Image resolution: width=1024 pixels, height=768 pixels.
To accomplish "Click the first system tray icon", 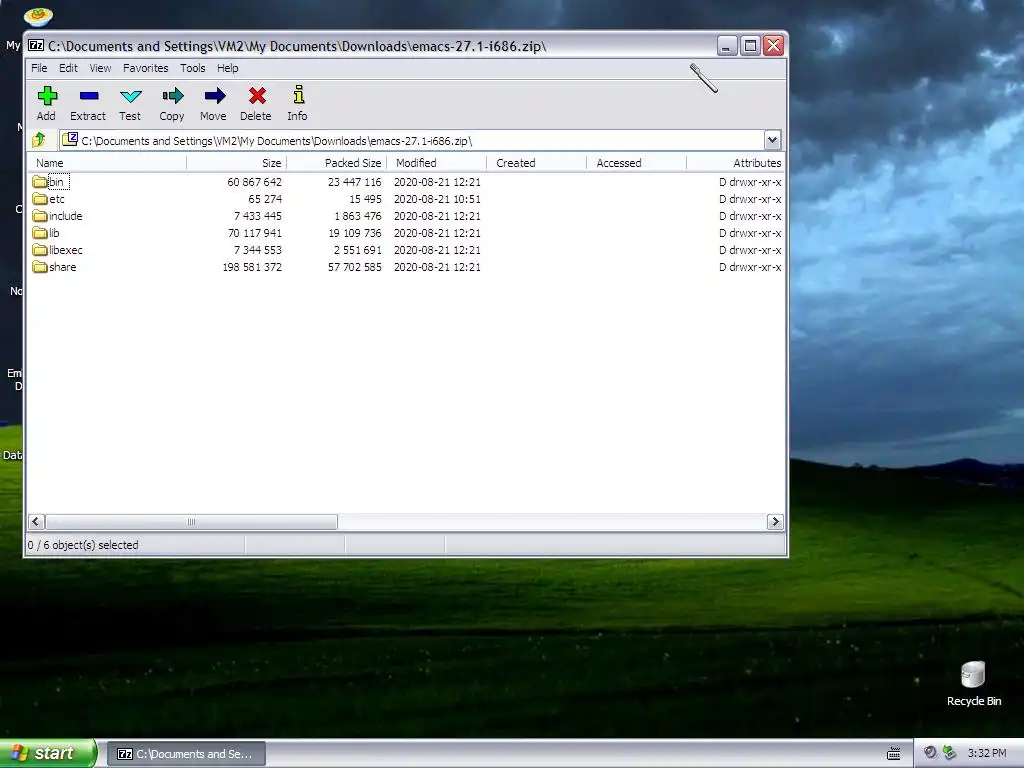I will [930, 753].
